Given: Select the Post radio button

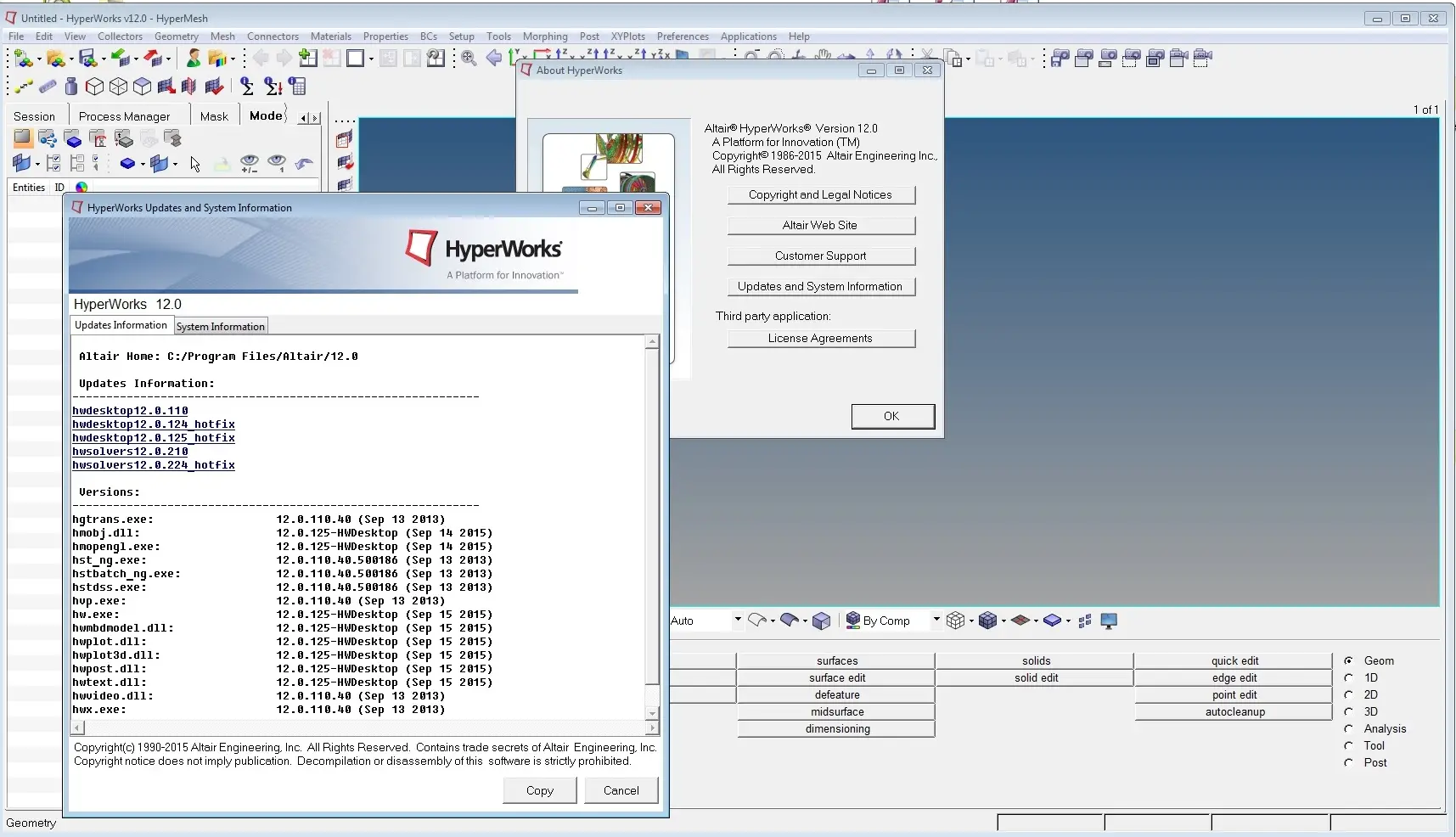Looking at the screenshot, I should 1349,762.
